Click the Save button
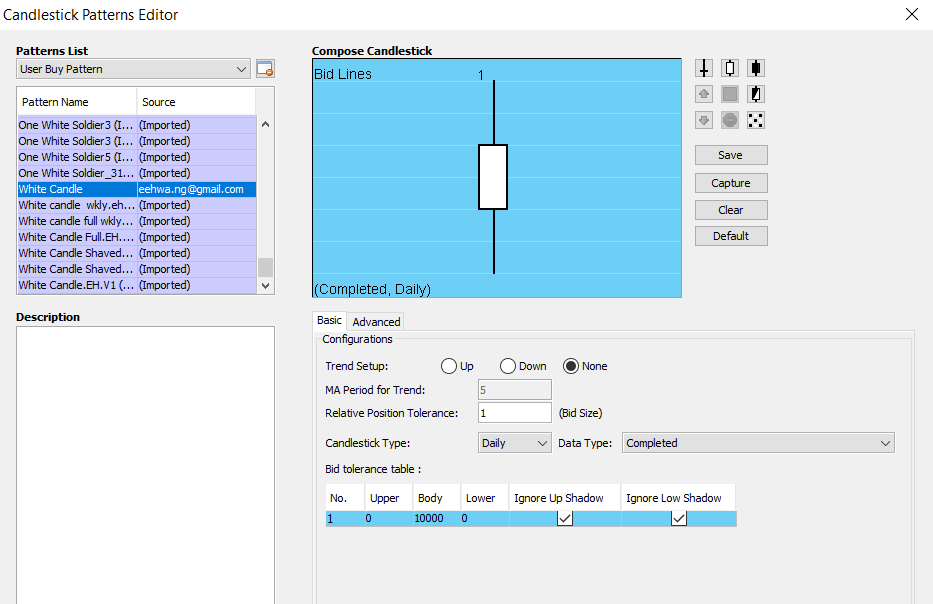933x604 pixels. pos(731,155)
